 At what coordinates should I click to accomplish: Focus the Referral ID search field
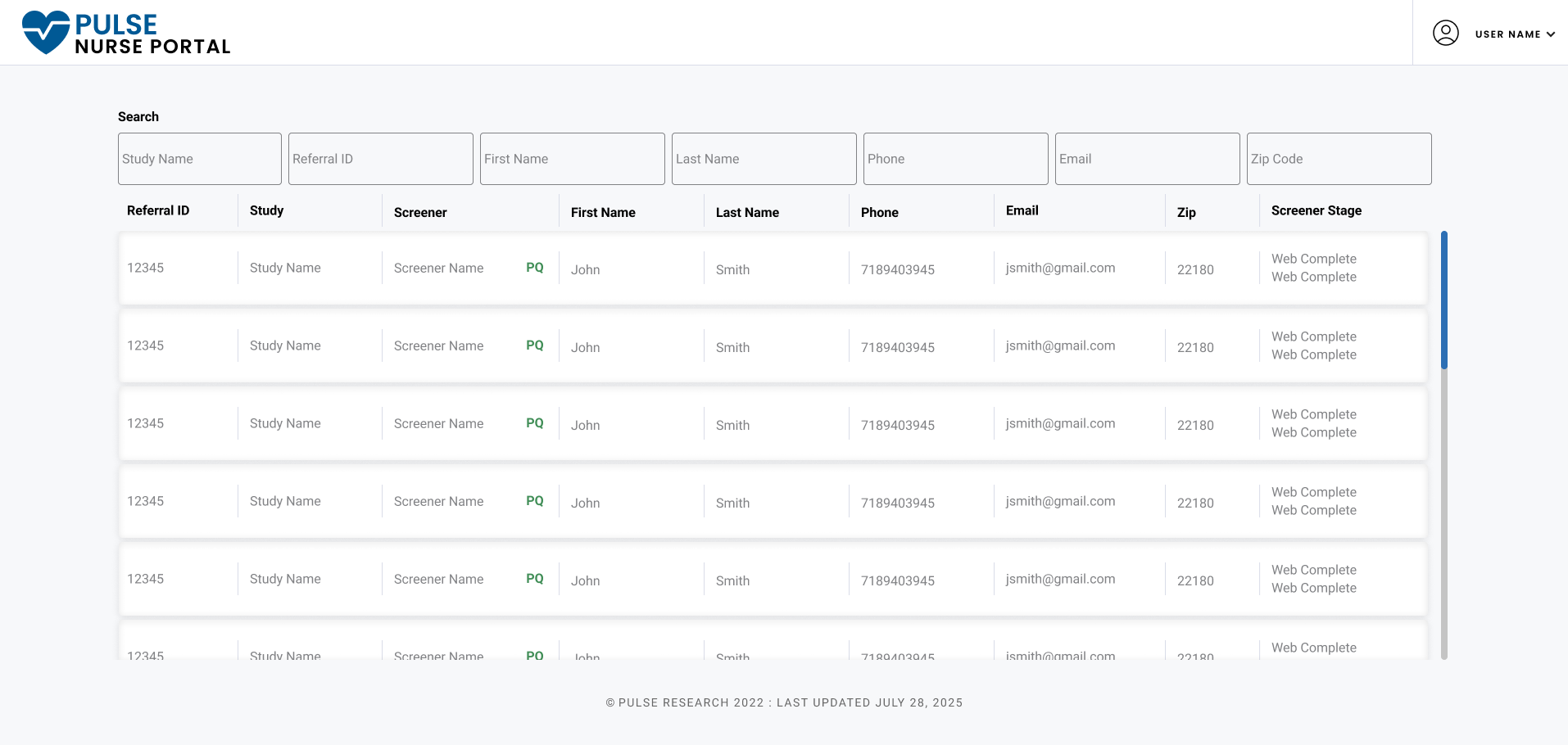pyautogui.click(x=381, y=159)
